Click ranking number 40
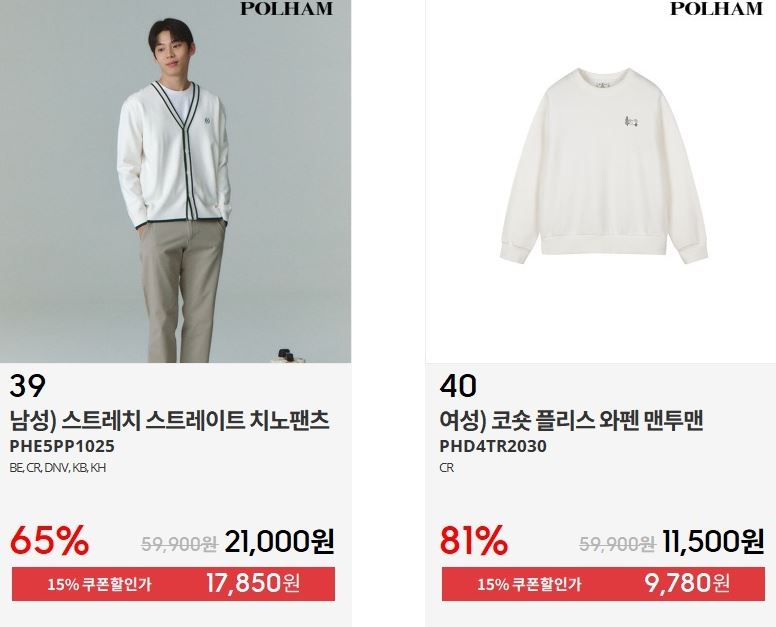The image size is (776, 627). point(458,386)
